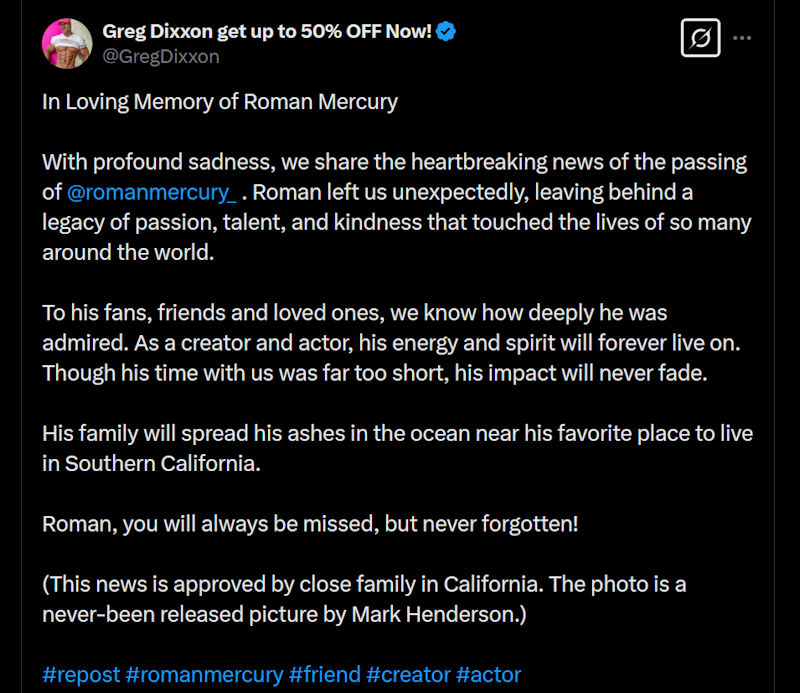This screenshot has height=693, width=800.
Task: Click the blue verified badge
Action: [x=447, y=32]
